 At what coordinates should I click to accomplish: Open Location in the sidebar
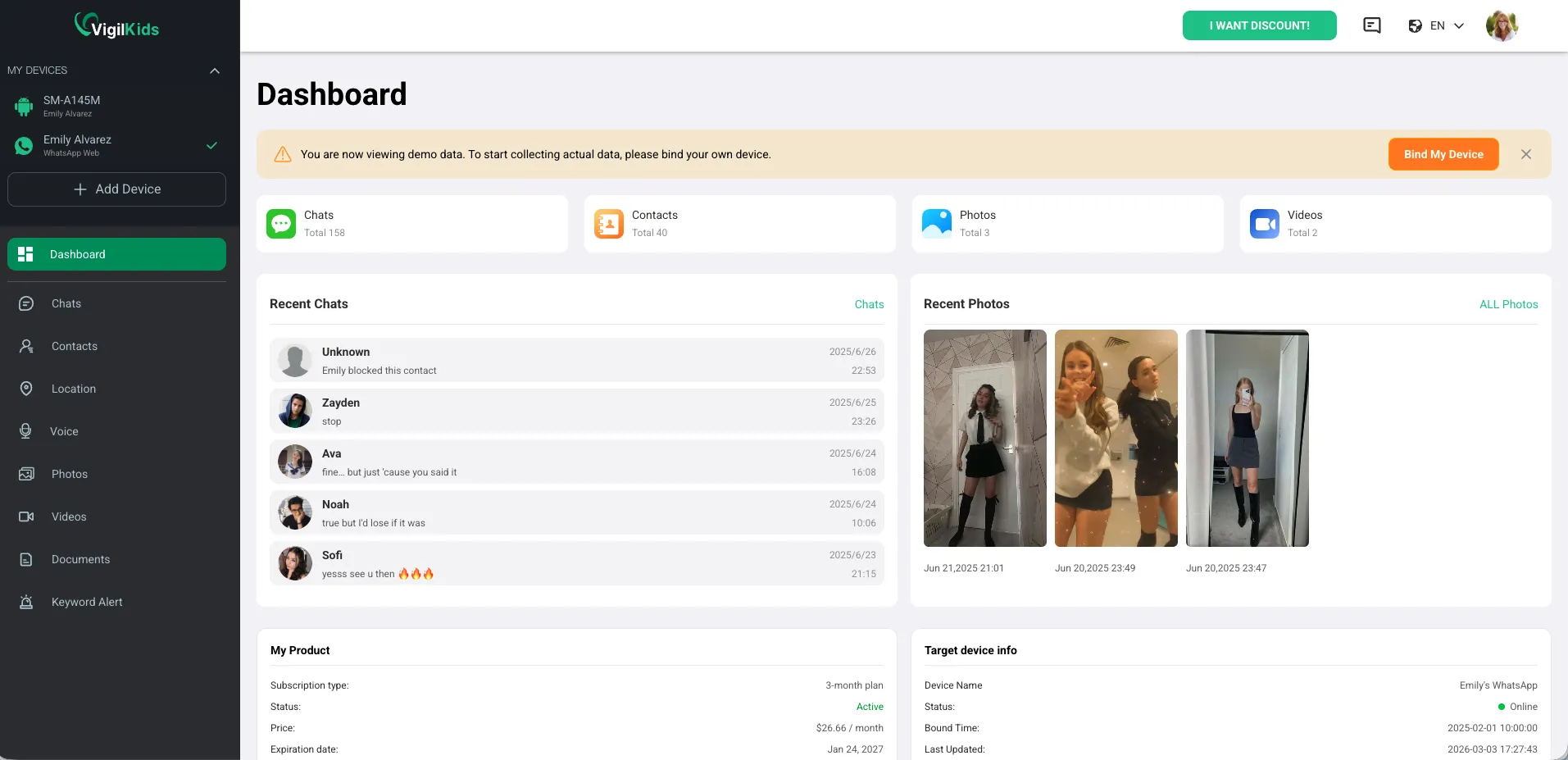(74, 389)
